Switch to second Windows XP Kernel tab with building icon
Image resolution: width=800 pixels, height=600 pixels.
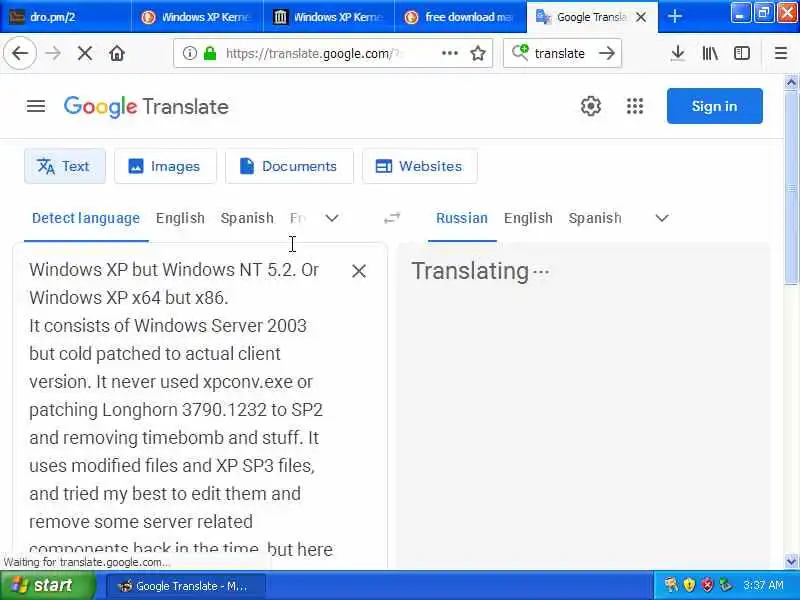[x=329, y=16]
